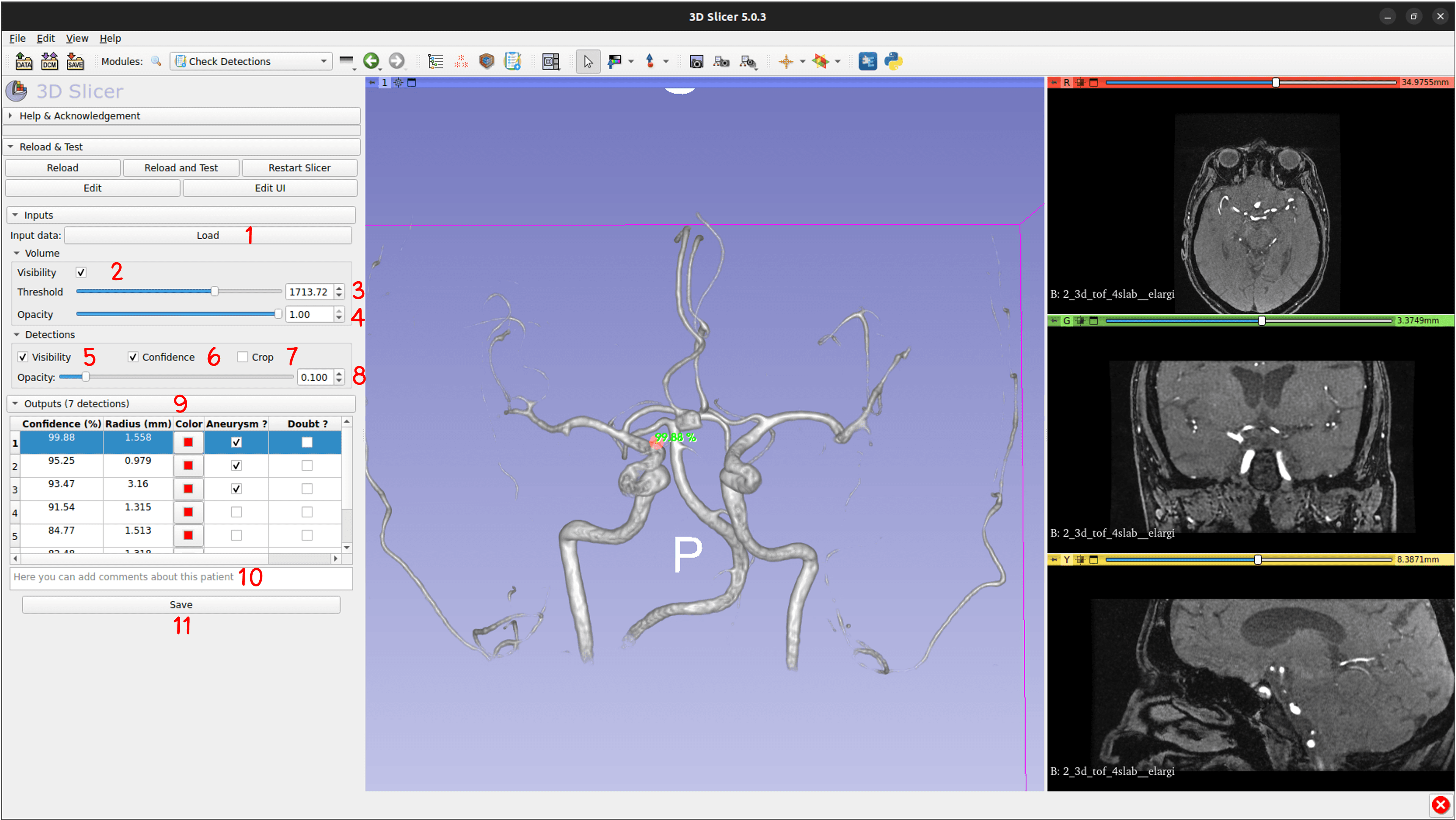Image resolution: width=1456 pixels, height=820 pixels.
Task: Click the SAVE scene icon
Action: click(76, 61)
